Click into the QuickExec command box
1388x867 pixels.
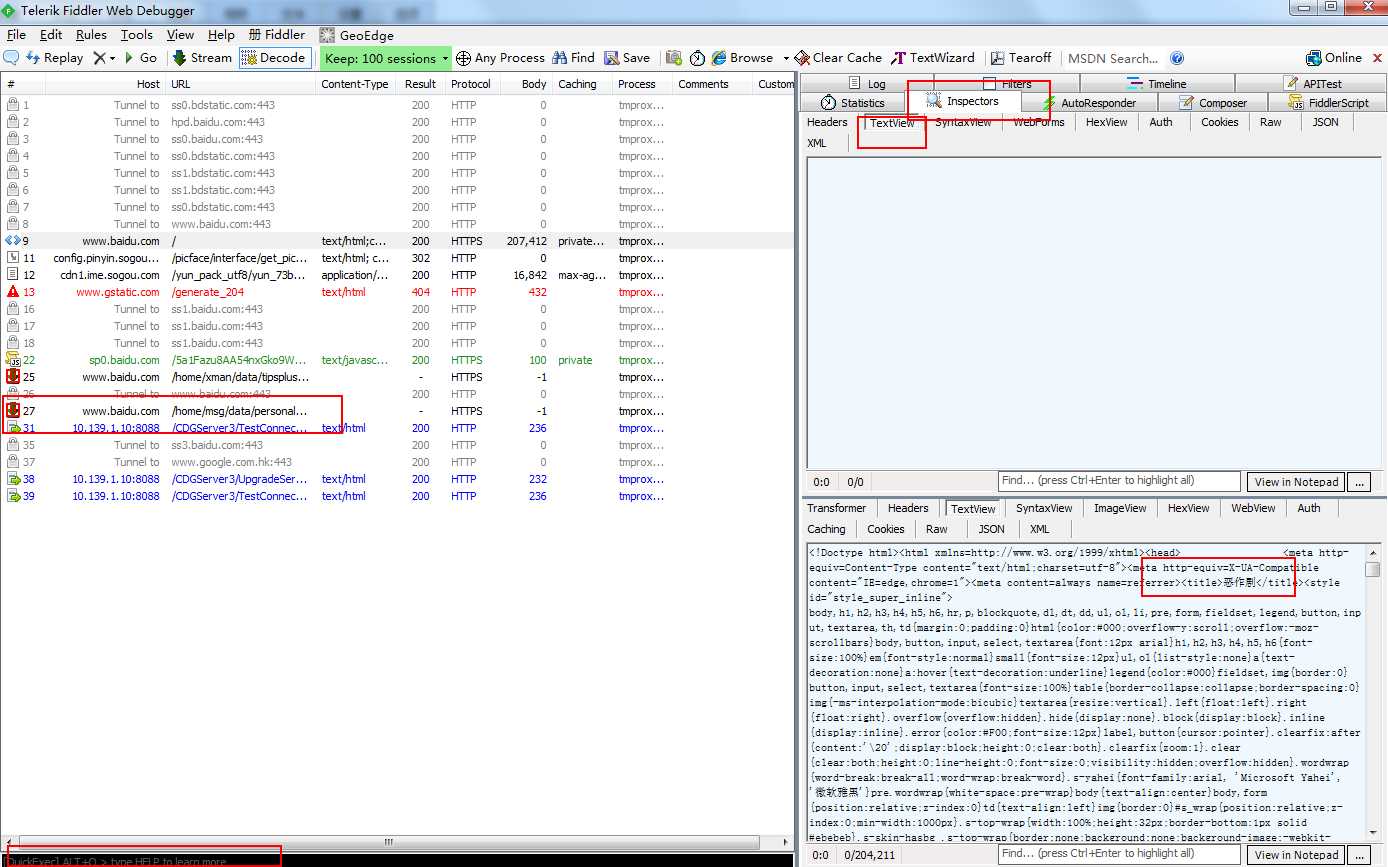click(398, 861)
